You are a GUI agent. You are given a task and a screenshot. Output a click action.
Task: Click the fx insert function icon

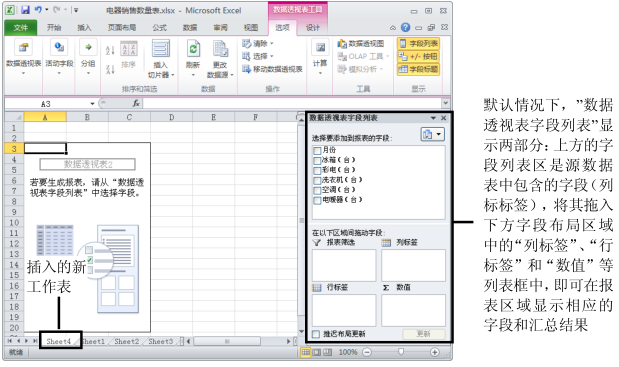[x=136, y=103]
